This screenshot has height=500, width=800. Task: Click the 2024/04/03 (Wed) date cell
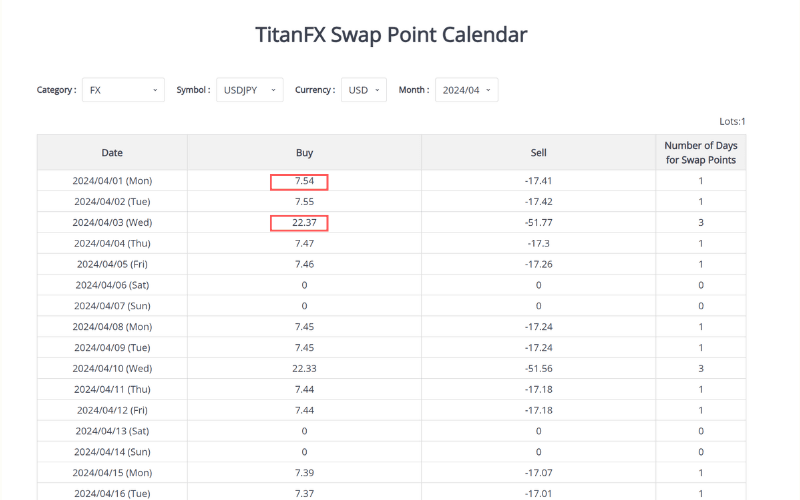pos(112,223)
